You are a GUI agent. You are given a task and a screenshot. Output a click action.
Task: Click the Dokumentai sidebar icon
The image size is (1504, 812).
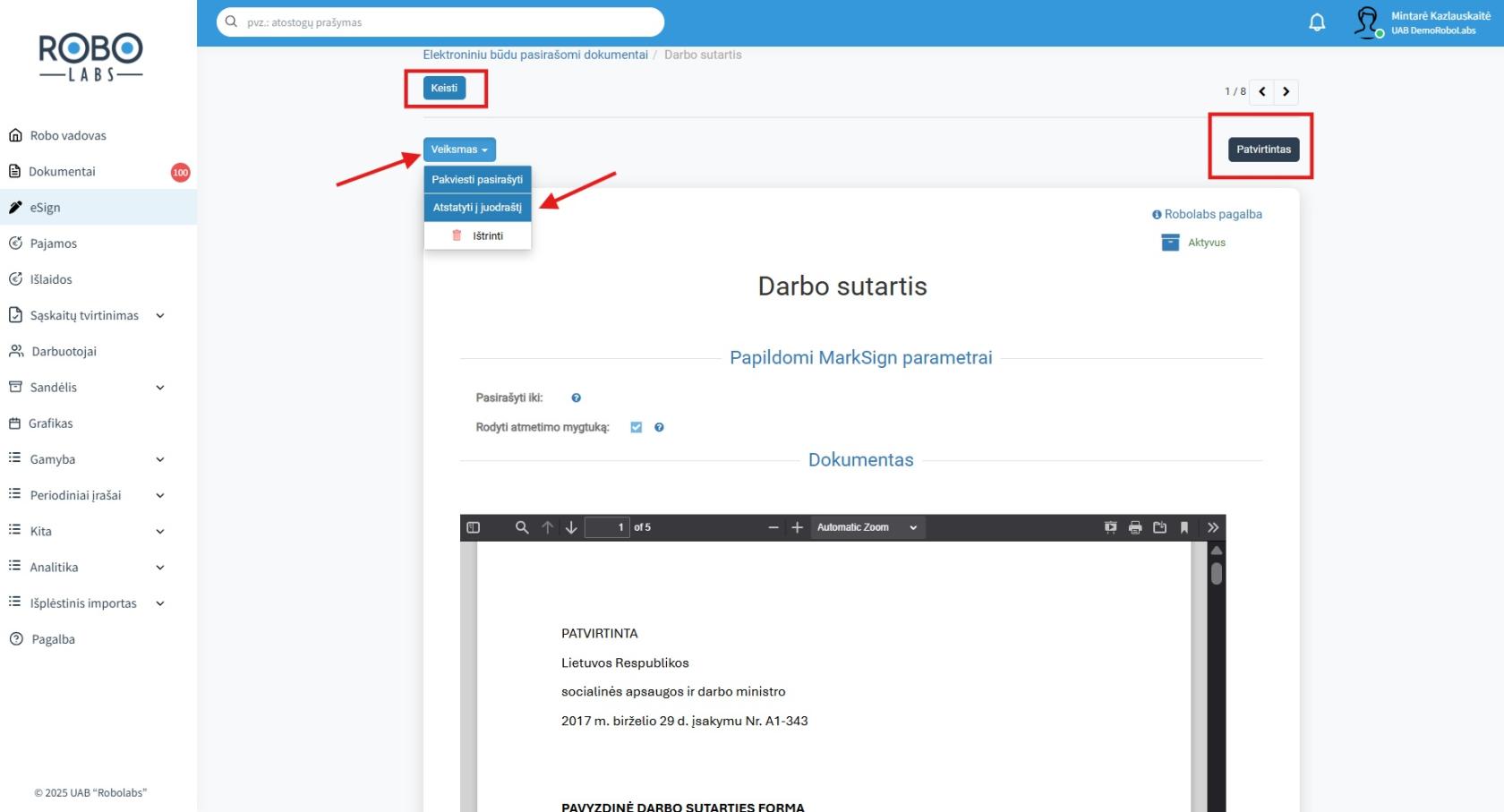[x=14, y=171]
